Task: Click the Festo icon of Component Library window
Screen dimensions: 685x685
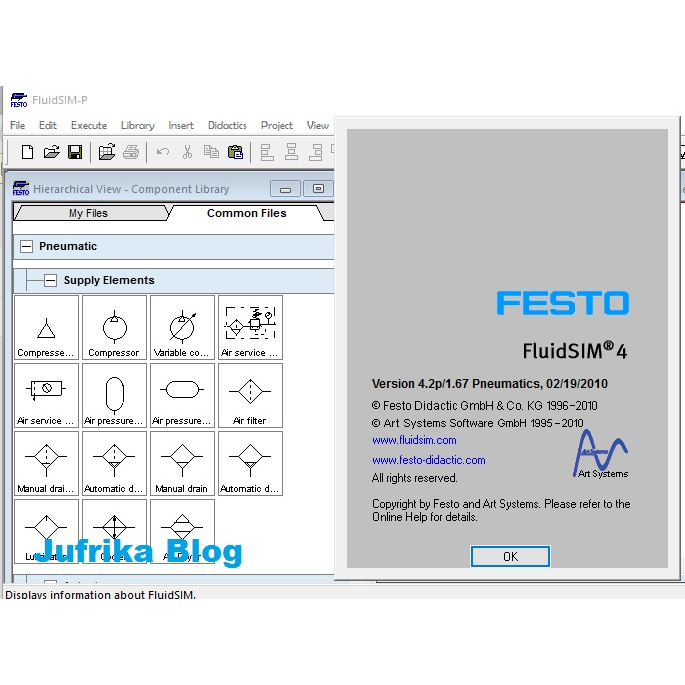Action: pos(21,189)
